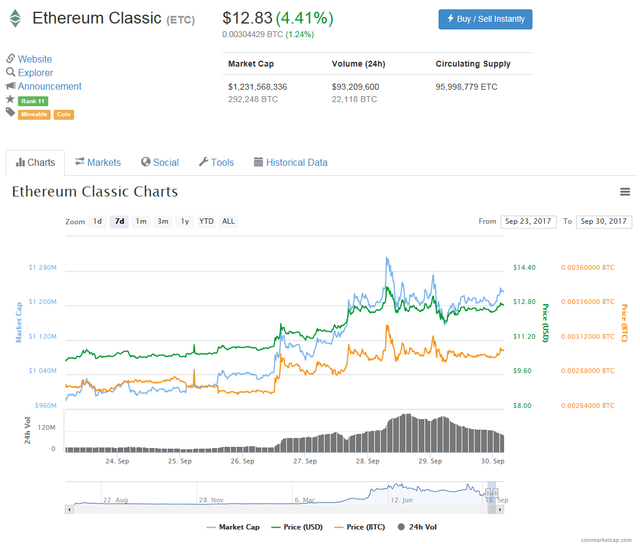Image resolution: width=640 pixels, height=544 pixels.
Task: Click the 0.00304429 BTC price text
Action: click(253, 35)
